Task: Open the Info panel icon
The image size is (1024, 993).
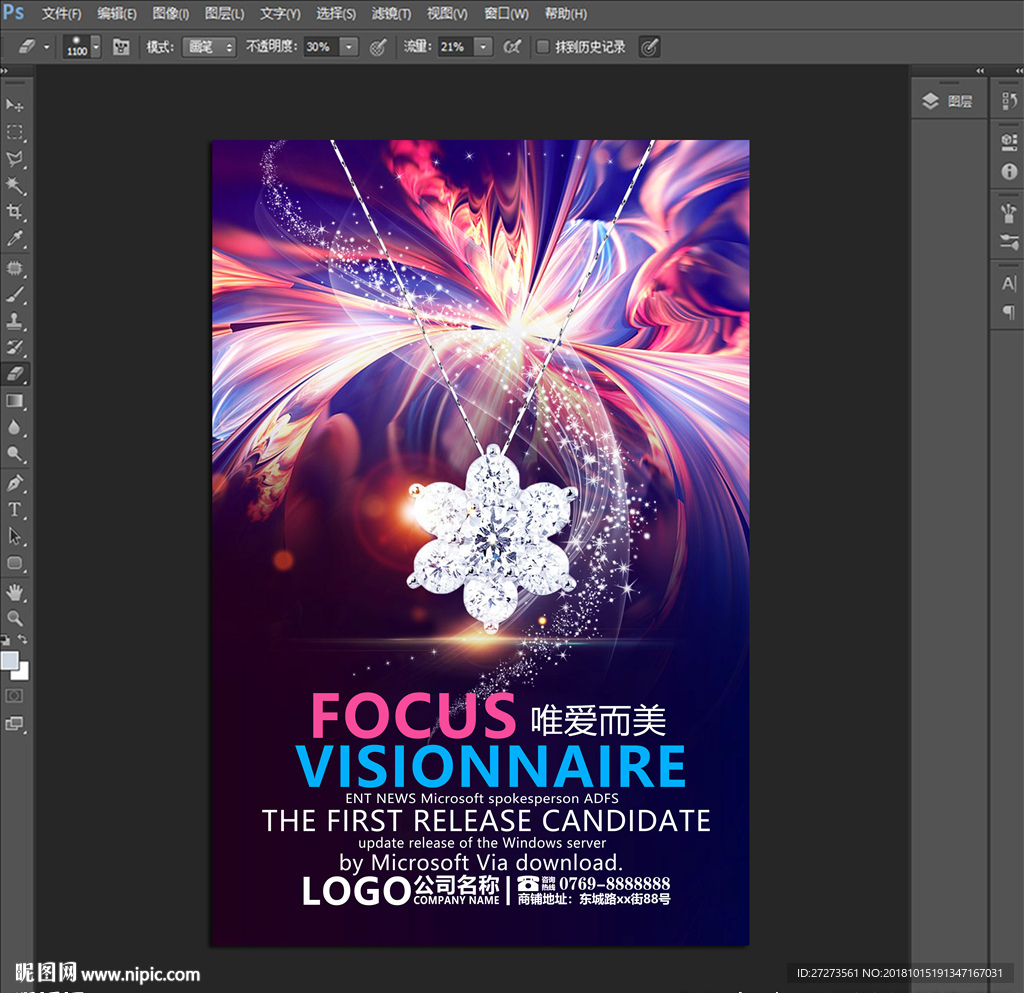Action: click(1009, 171)
